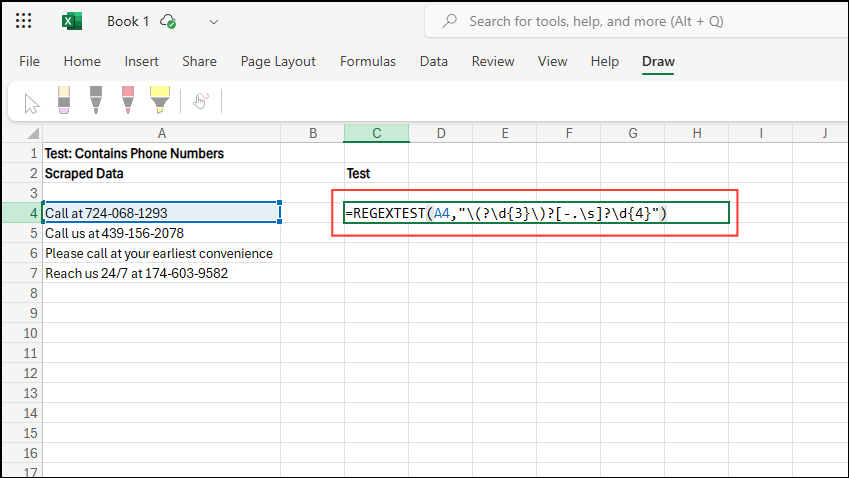The width and height of the screenshot is (849, 478).
Task: Switch to the Insert tab
Action: coord(141,61)
